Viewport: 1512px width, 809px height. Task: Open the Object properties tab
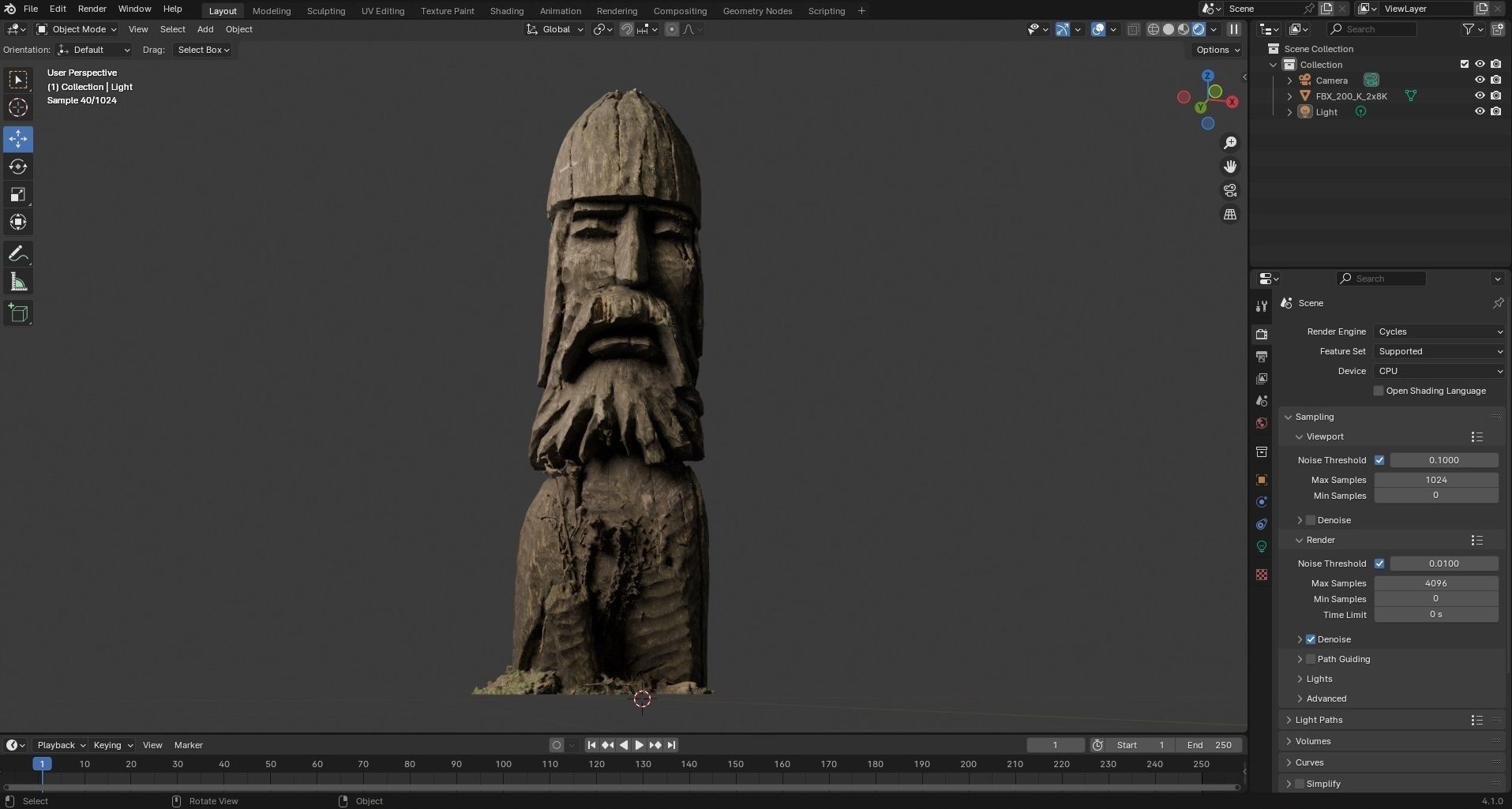pos(1262,480)
